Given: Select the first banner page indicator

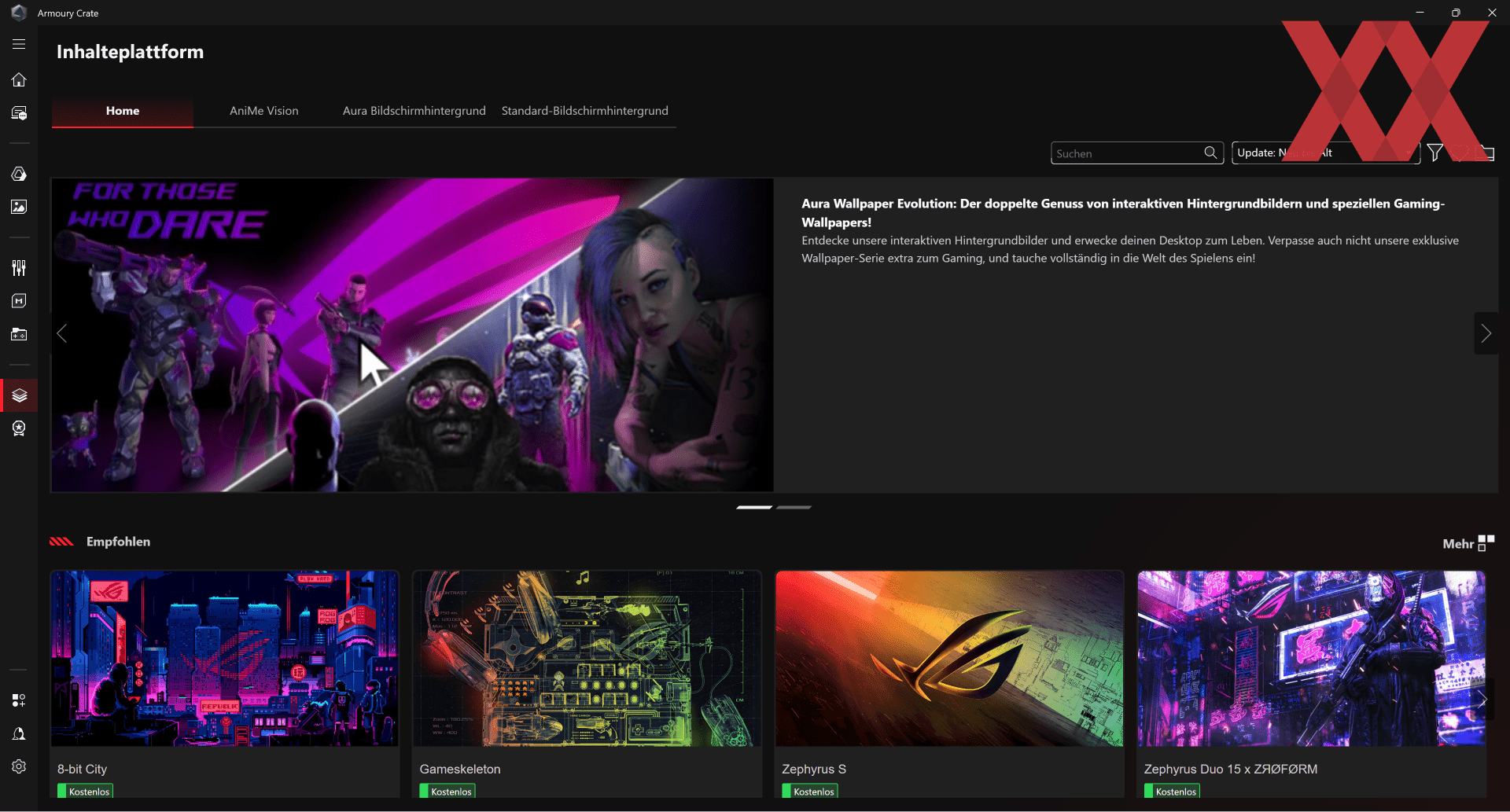Looking at the screenshot, I should (754, 508).
